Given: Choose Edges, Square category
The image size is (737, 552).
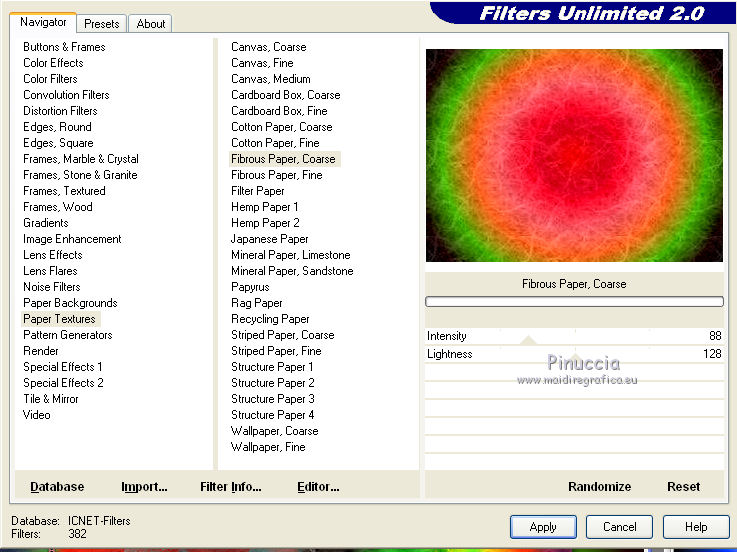Looking at the screenshot, I should [58, 143].
